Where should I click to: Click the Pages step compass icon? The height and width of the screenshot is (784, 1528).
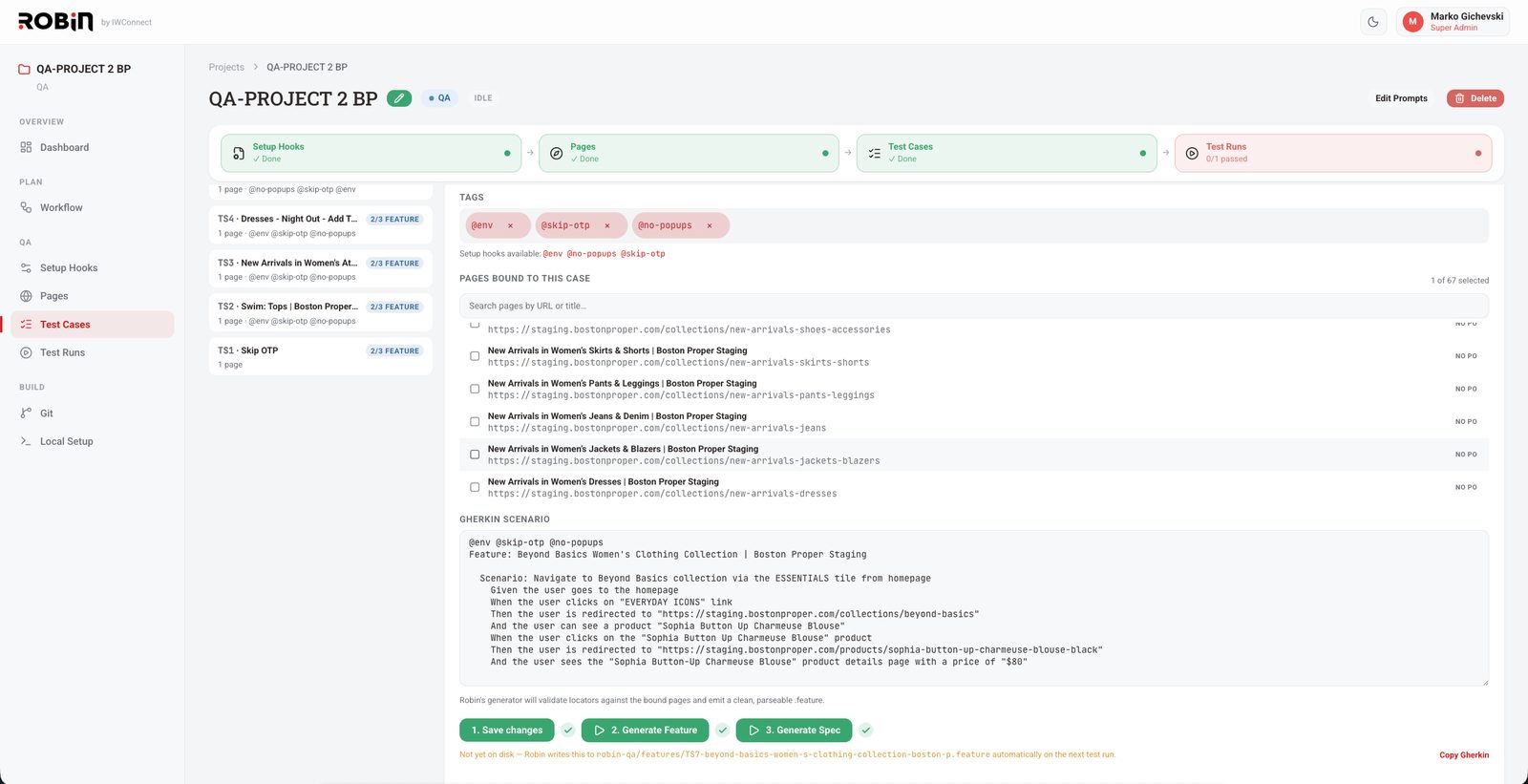556,153
